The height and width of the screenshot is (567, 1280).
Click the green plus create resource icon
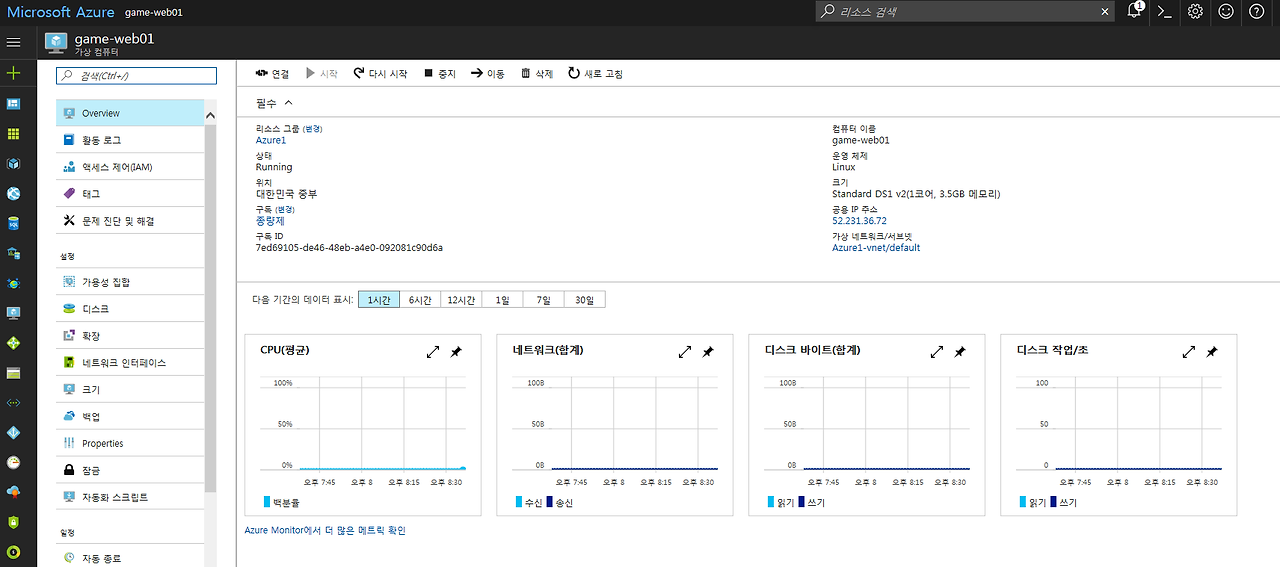(13, 73)
